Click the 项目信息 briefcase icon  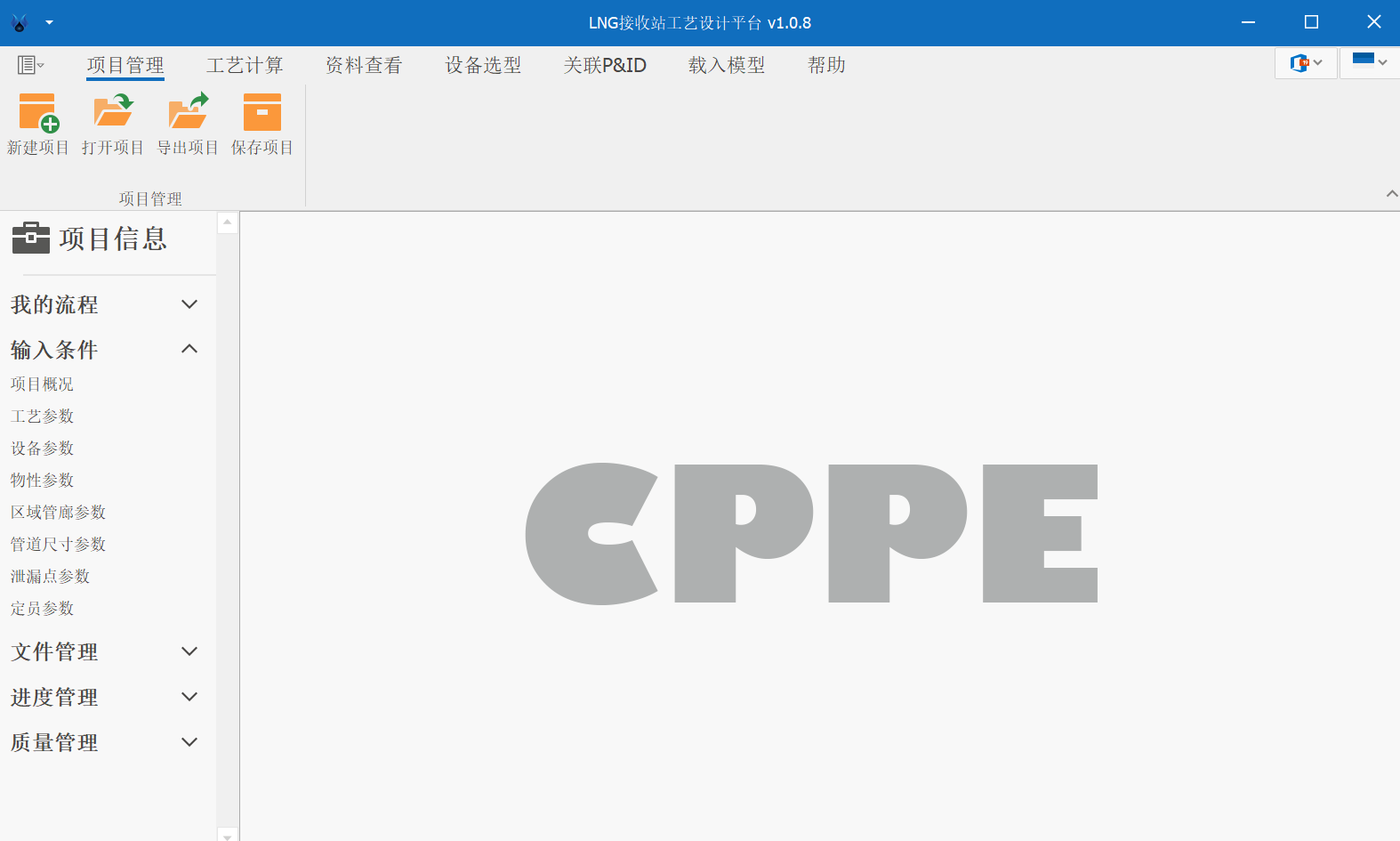click(31, 238)
